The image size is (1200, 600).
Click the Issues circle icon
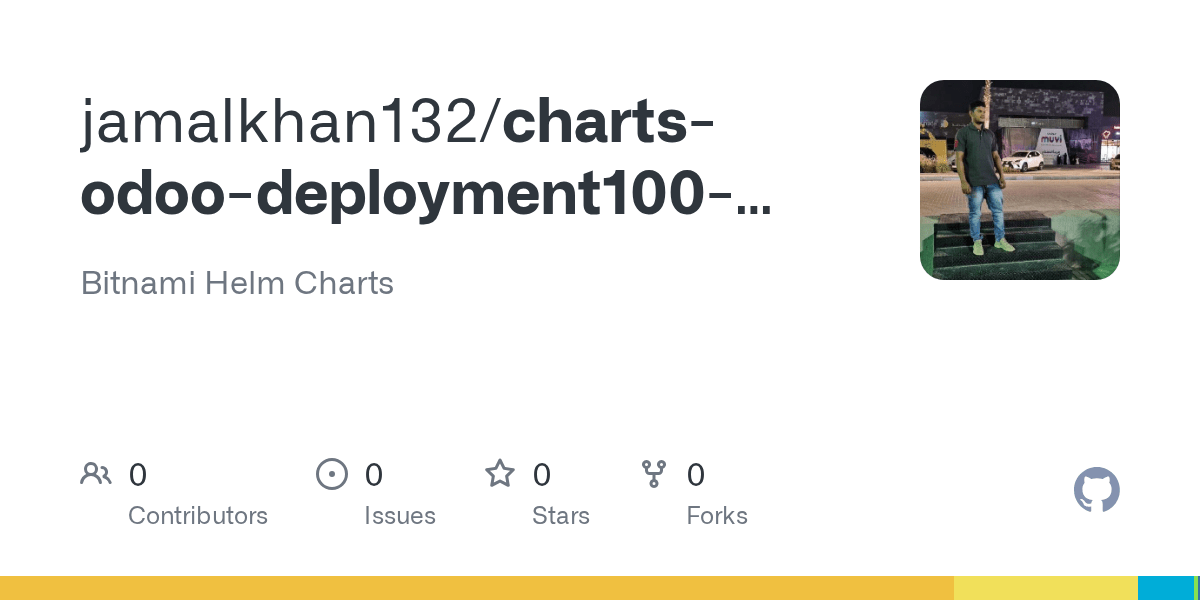[x=331, y=474]
